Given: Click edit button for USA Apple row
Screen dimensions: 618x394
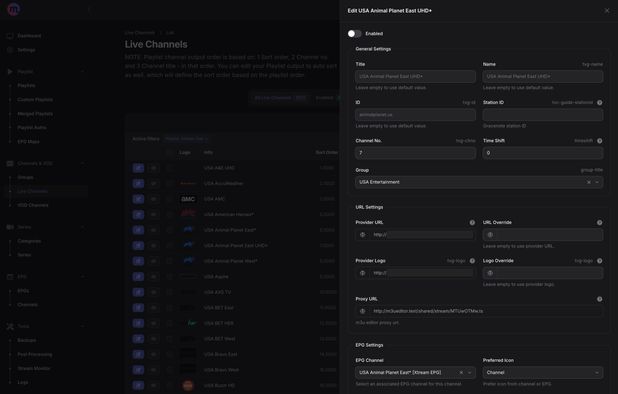Looking at the screenshot, I should [x=138, y=277].
